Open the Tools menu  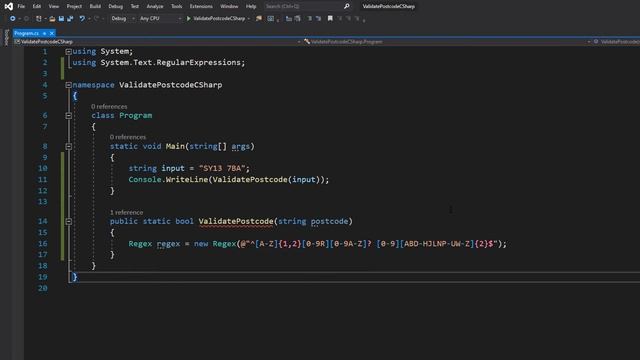coord(176,6)
